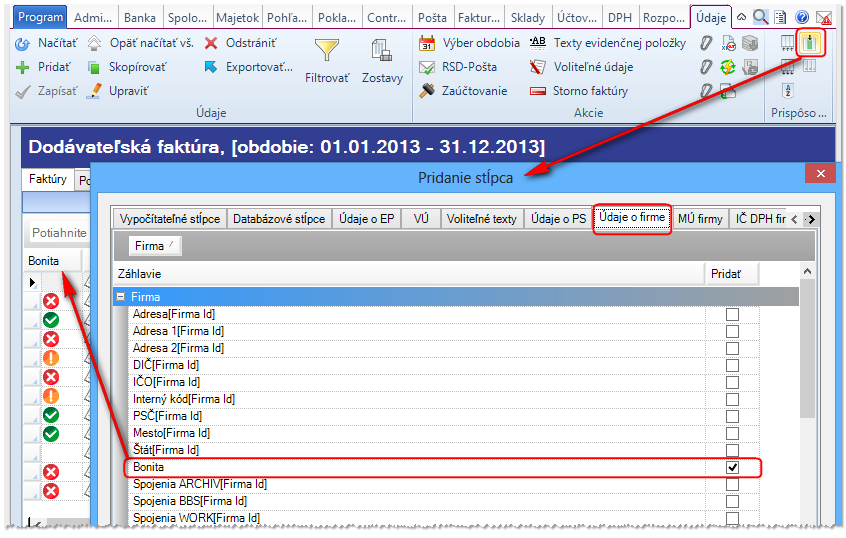Click the Filtrovať funnel icon

point(327,50)
